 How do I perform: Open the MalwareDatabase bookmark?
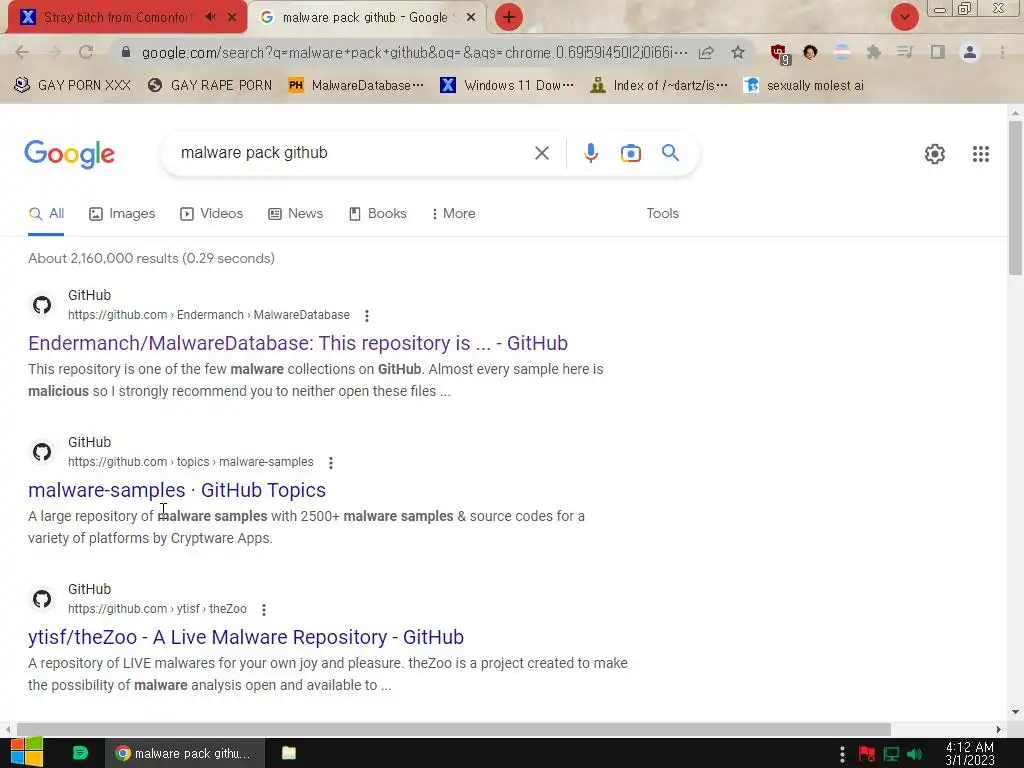click(356, 86)
